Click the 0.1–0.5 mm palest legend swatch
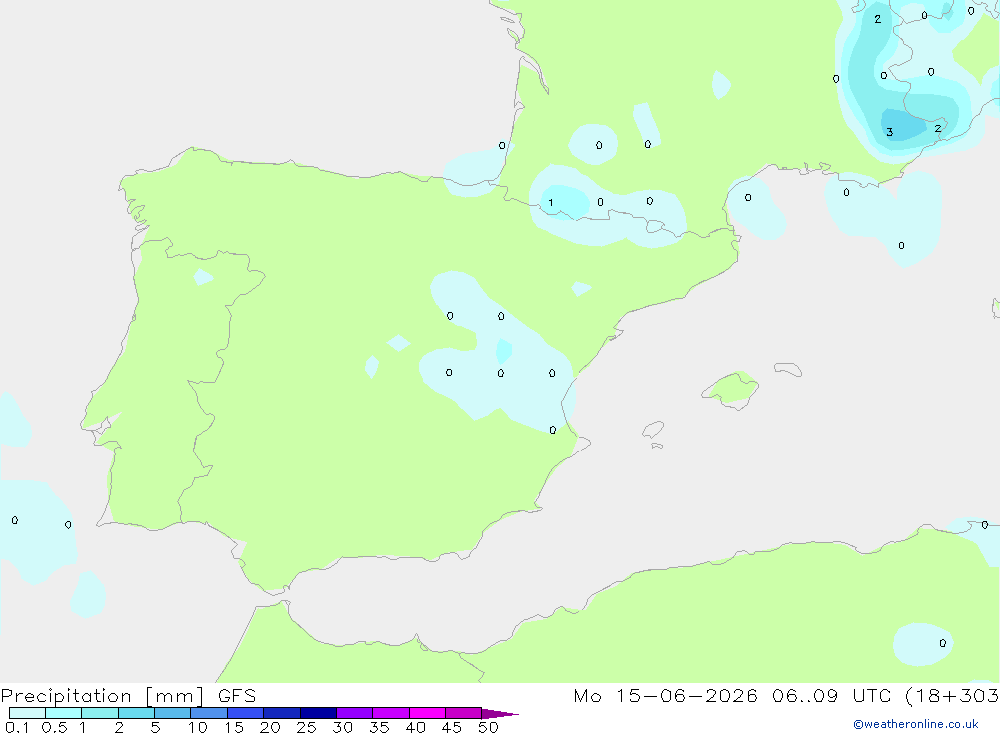 [27, 713]
